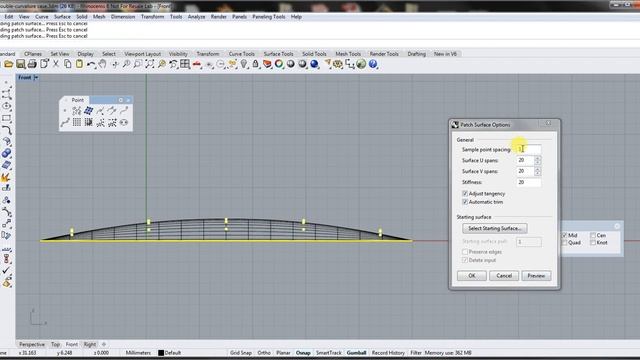Click the Stiffness input field
Viewport: 640px width, 360px height.
pos(529,182)
